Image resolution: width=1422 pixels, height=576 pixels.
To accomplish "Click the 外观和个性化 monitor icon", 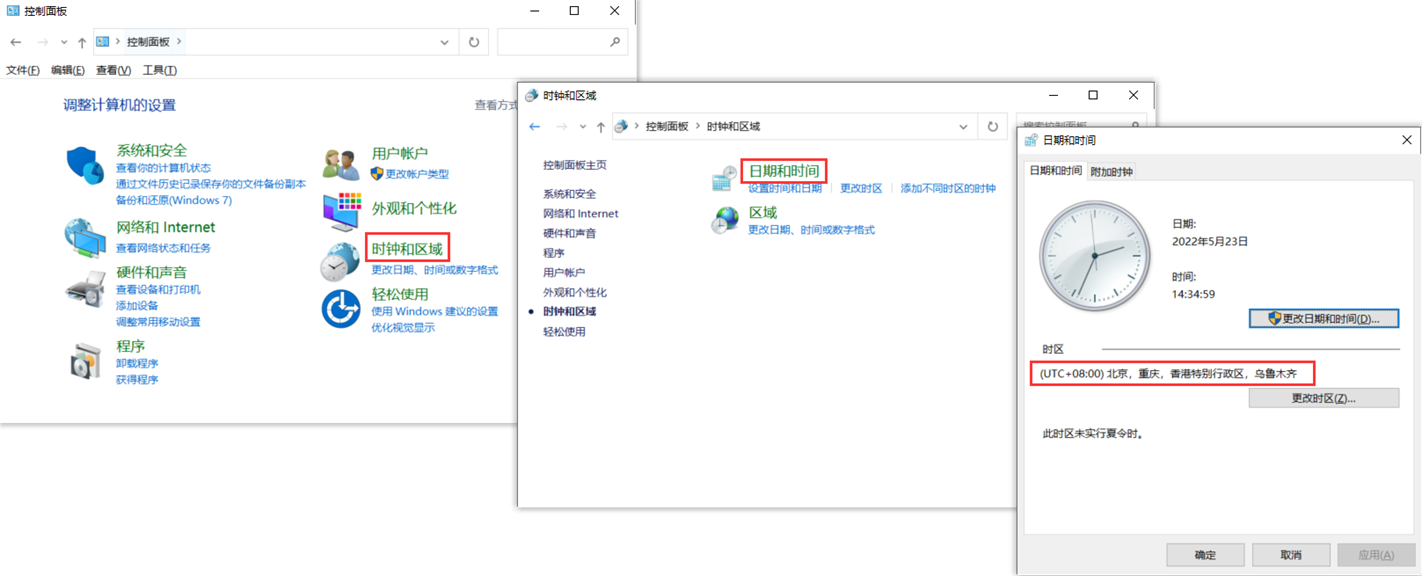I will click(x=341, y=211).
